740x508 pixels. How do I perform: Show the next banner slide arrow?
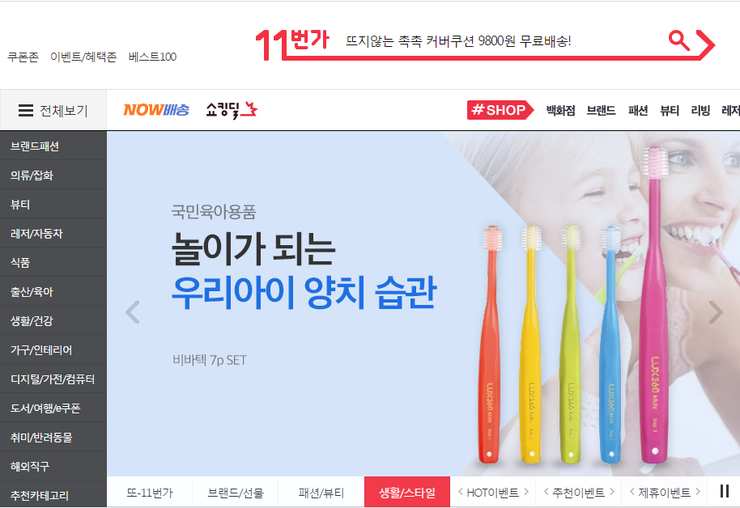point(715,312)
